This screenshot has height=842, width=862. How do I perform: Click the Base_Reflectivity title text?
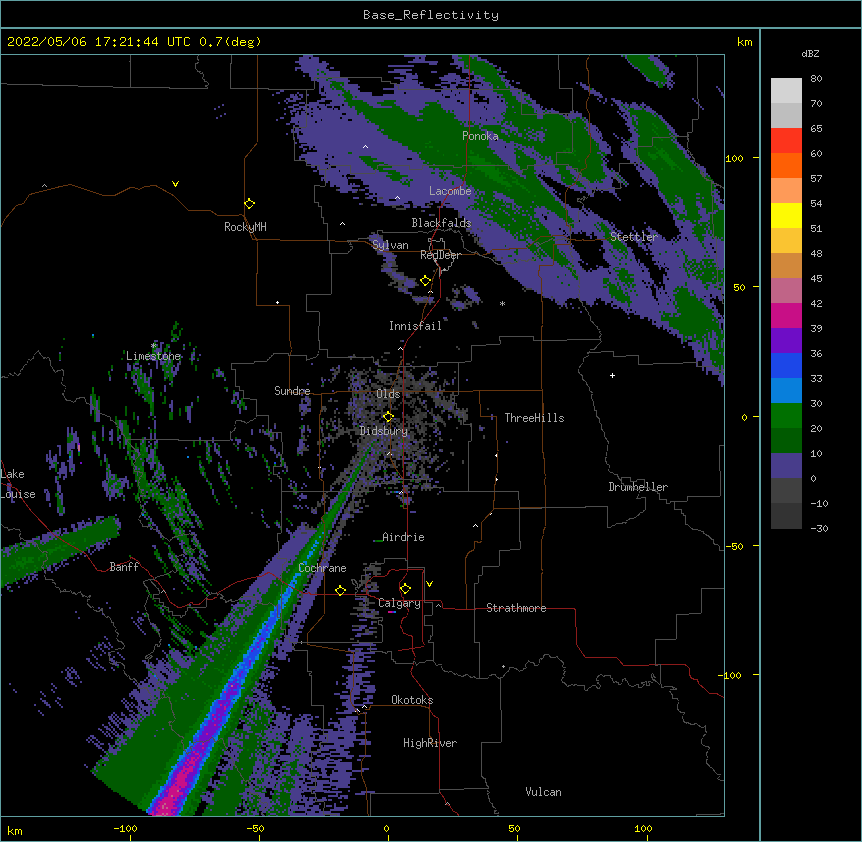tap(431, 15)
